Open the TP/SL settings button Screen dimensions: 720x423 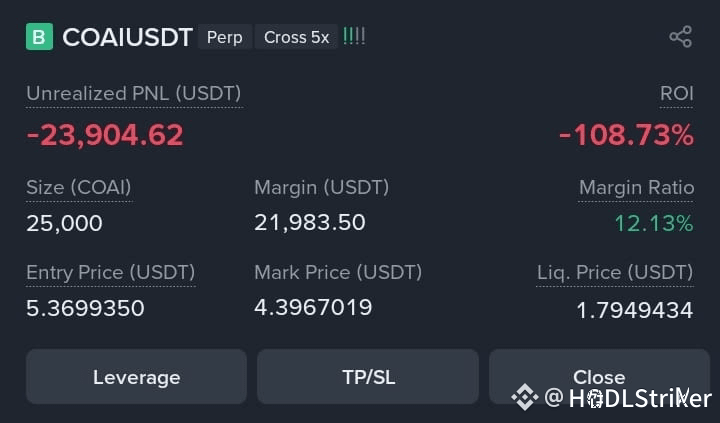click(x=368, y=377)
